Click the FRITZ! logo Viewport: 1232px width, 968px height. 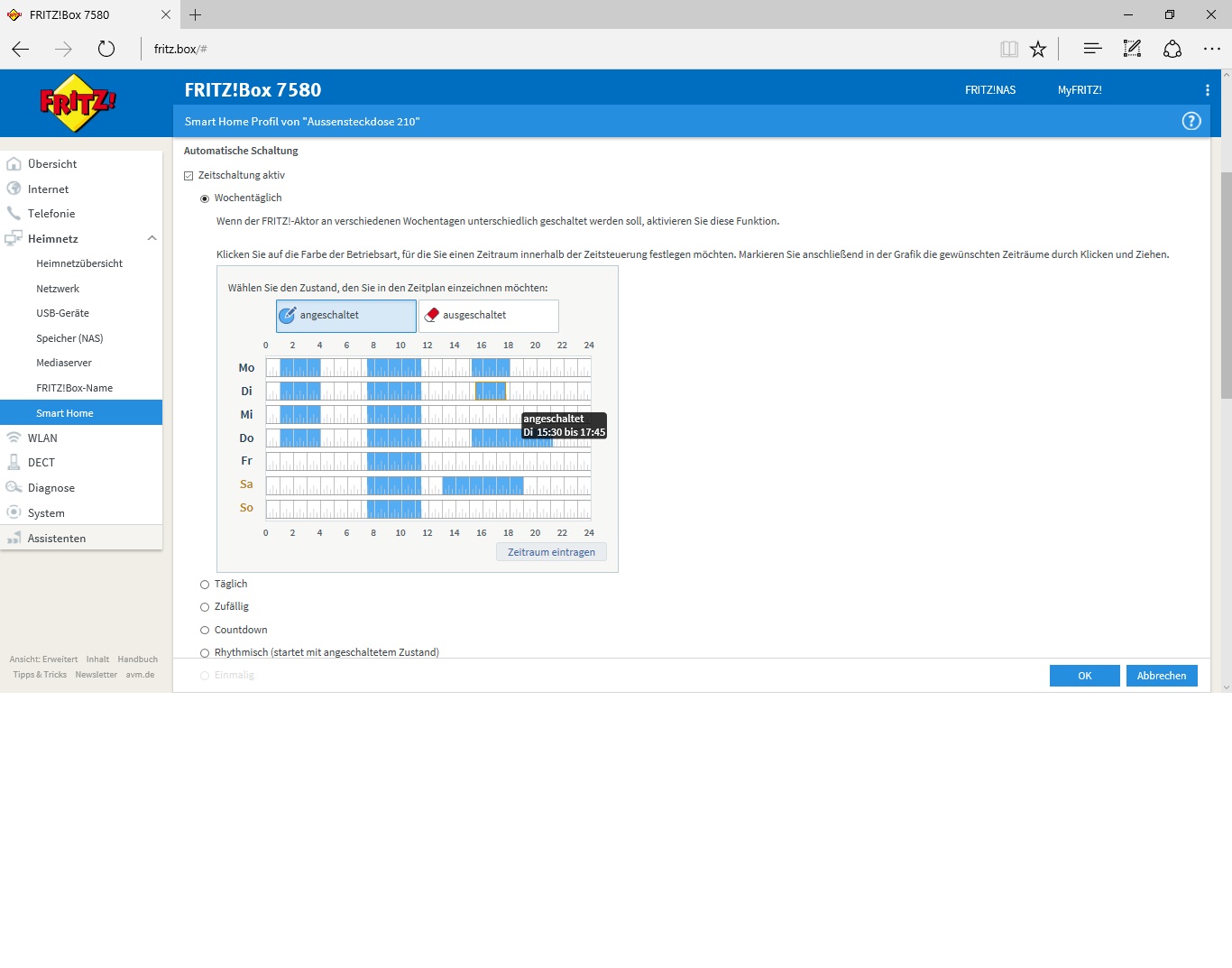78,103
